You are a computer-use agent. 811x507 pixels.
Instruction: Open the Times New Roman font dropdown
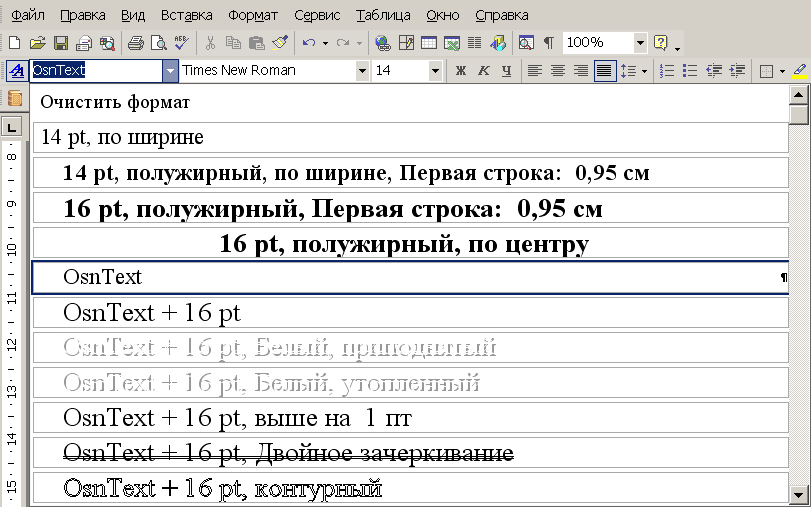362,71
